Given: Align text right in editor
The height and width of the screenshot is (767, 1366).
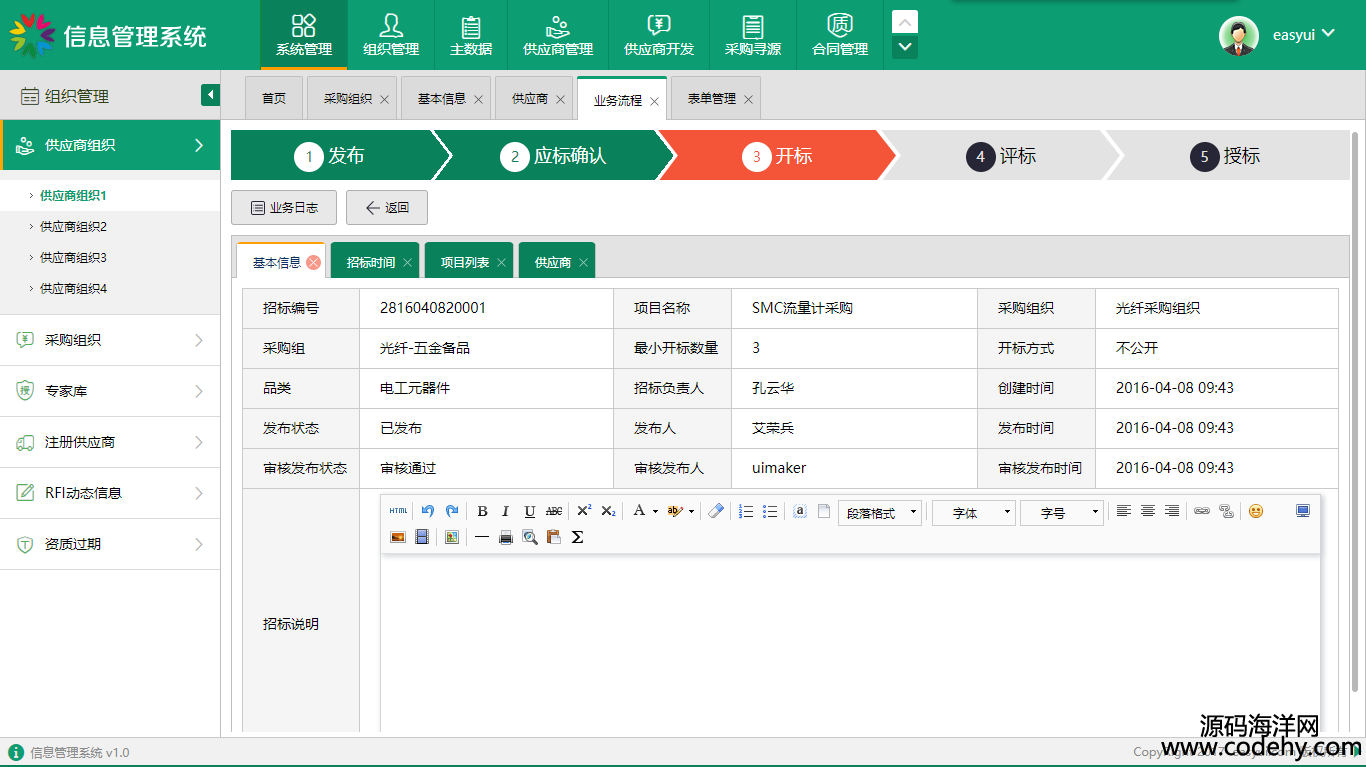Looking at the screenshot, I should [x=1172, y=511].
